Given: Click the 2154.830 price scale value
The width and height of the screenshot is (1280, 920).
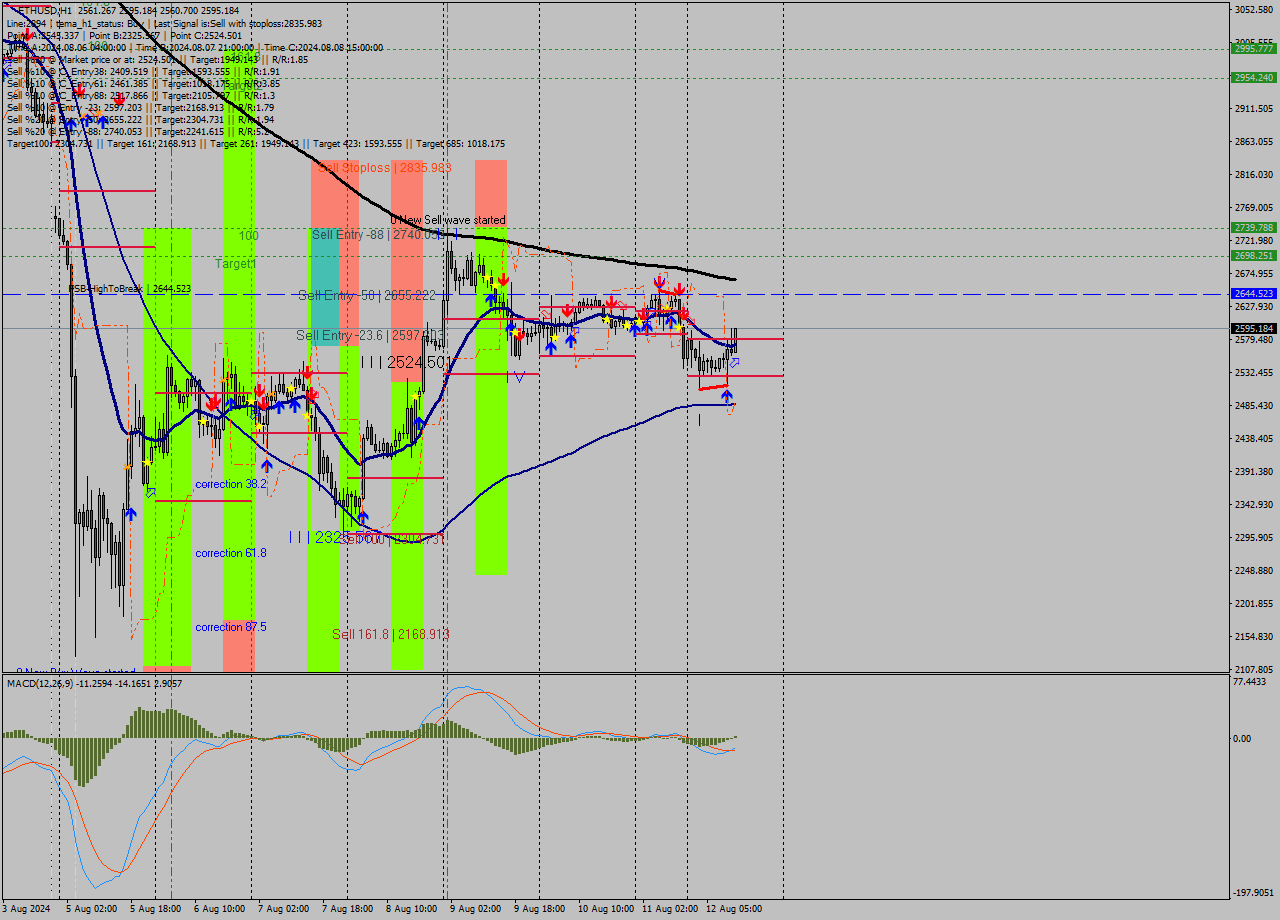Looking at the screenshot, I should pos(1254,637).
